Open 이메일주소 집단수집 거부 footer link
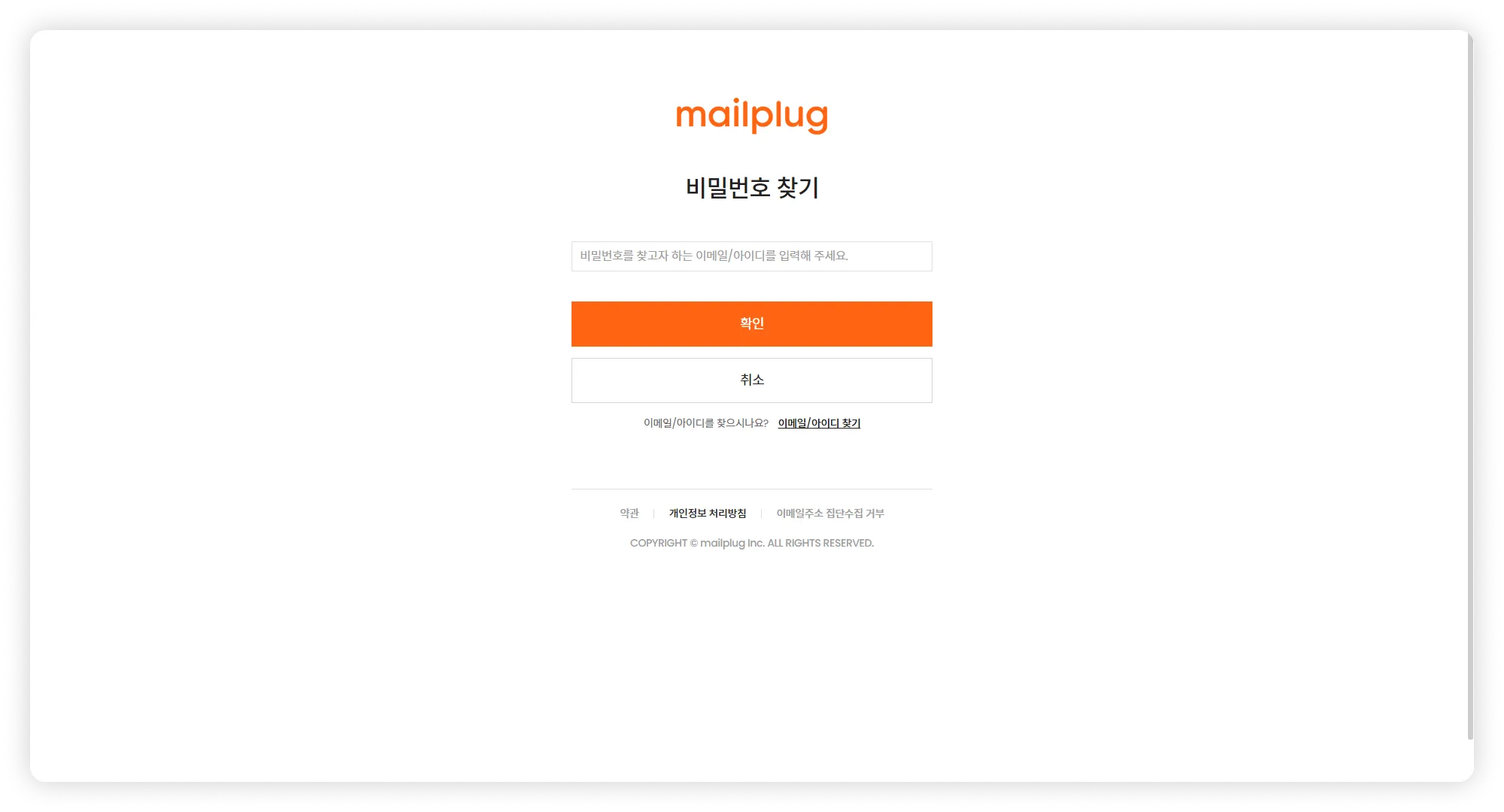Viewport: 1504px width, 812px height. [x=830, y=514]
